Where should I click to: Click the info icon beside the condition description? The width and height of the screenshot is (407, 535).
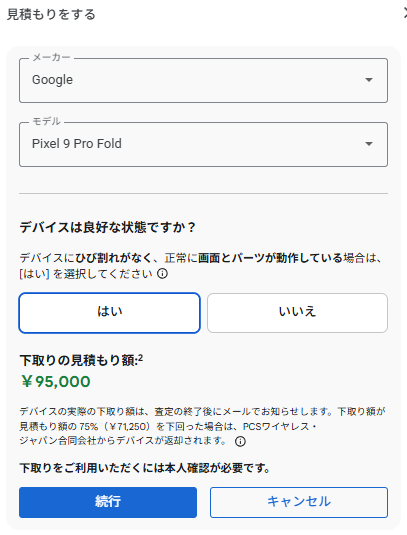click(162, 274)
